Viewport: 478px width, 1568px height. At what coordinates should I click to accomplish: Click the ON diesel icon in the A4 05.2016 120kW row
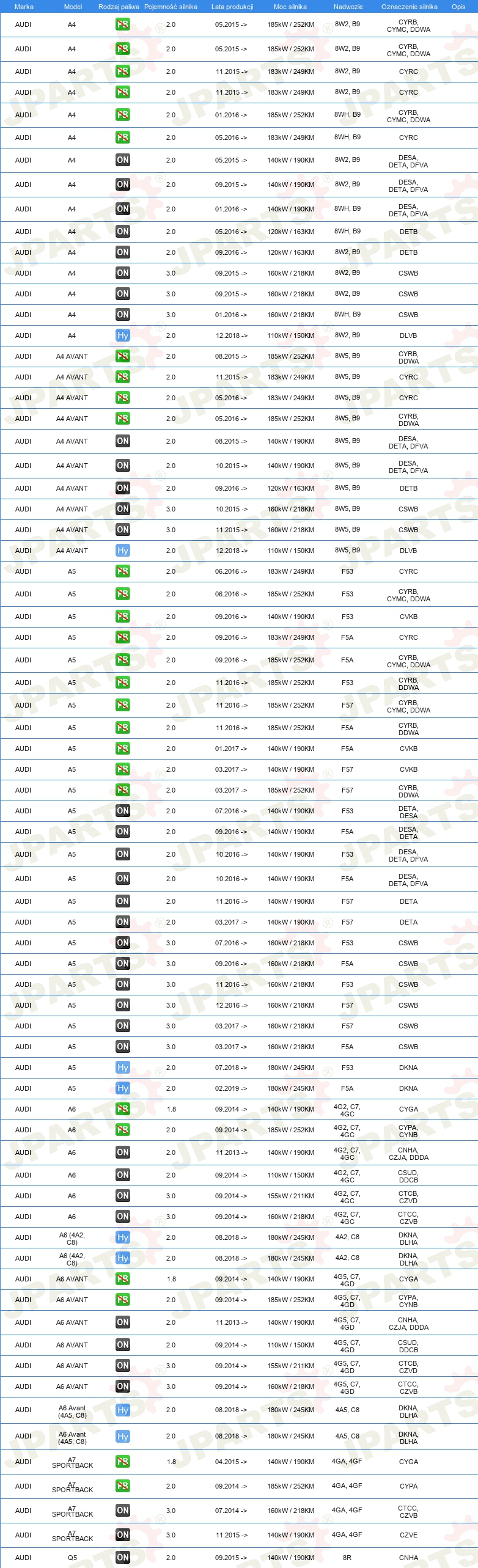point(123,232)
